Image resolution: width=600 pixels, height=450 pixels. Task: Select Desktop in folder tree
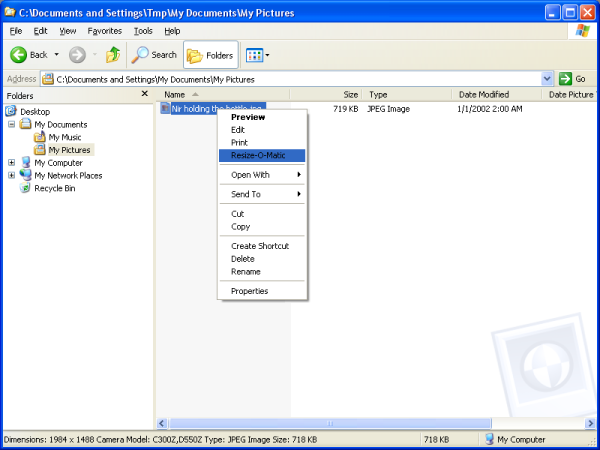[x=34, y=112]
